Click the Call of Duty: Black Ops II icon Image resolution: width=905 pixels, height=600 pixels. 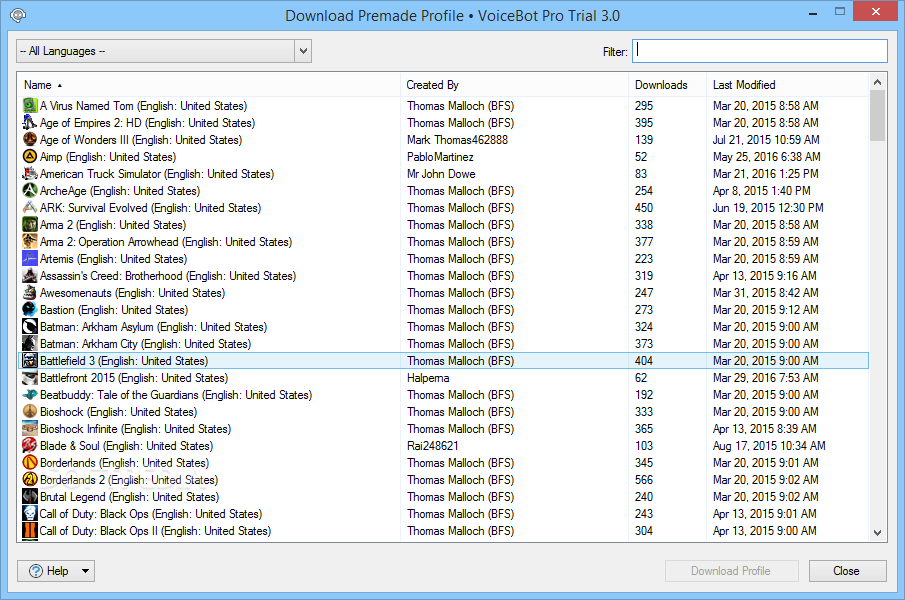click(x=30, y=531)
